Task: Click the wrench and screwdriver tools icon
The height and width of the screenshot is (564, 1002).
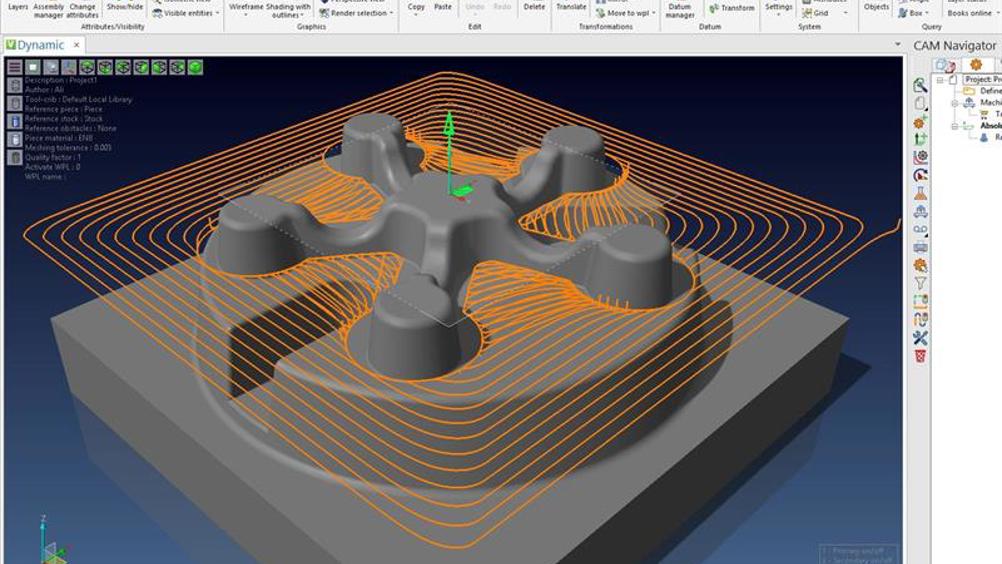Action: tap(920, 338)
